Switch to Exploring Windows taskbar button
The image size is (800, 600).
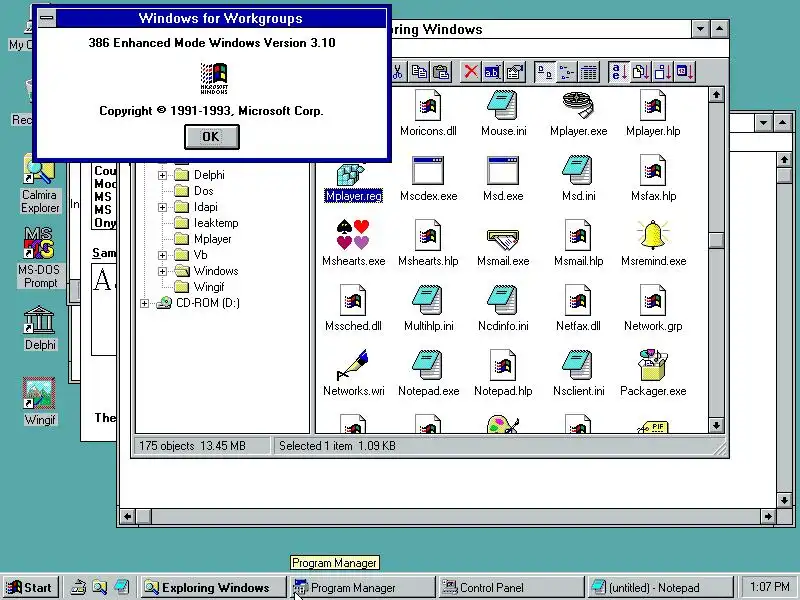click(213, 588)
